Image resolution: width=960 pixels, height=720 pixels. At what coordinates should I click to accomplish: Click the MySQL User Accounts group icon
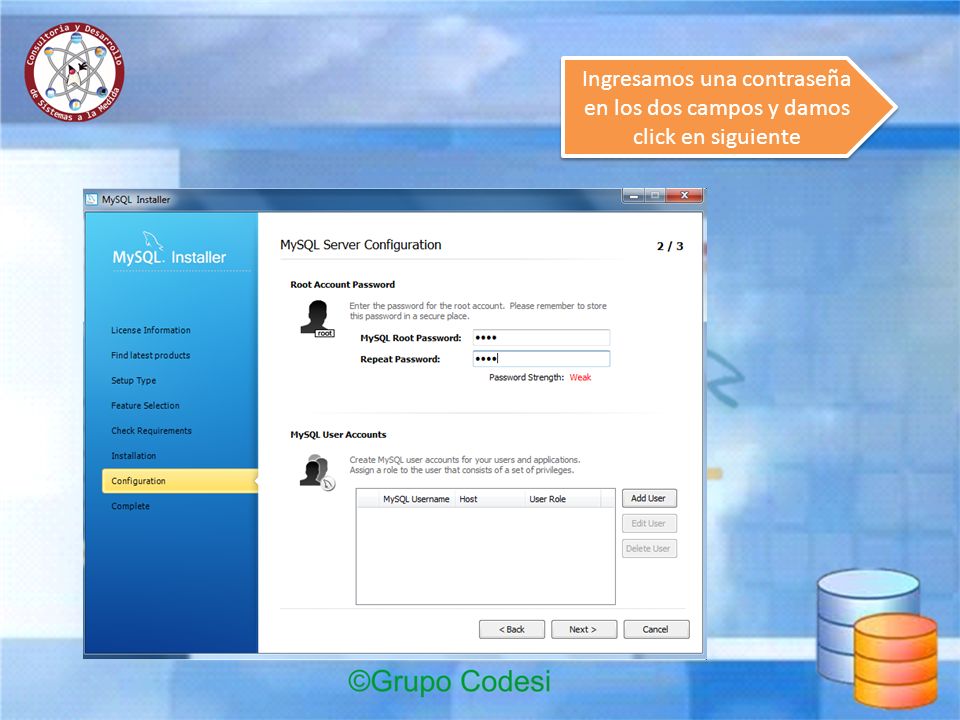317,472
